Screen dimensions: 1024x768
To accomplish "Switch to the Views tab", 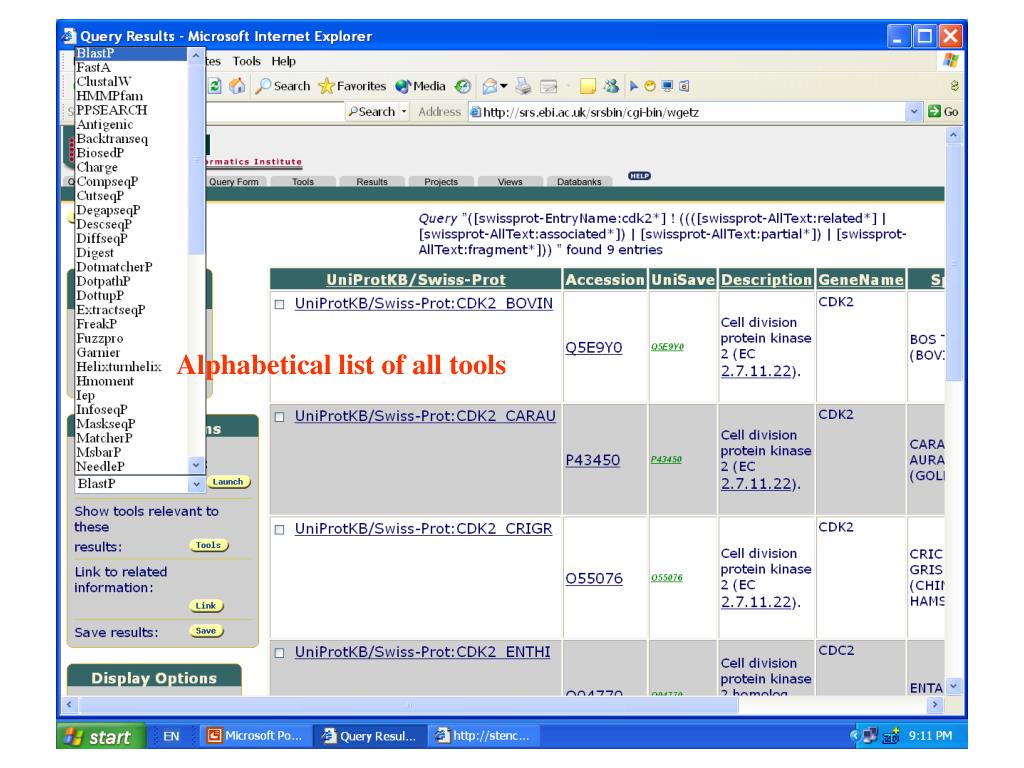I will [510, 182].
